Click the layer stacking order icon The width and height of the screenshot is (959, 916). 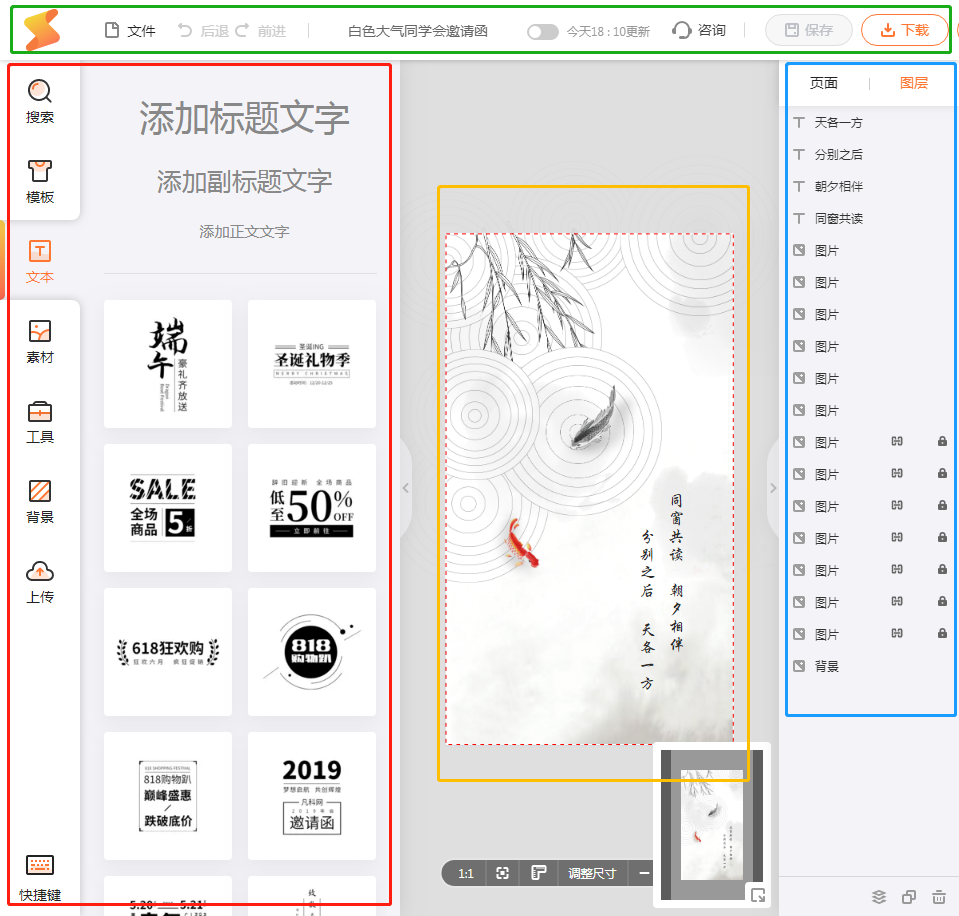point(878,897)
